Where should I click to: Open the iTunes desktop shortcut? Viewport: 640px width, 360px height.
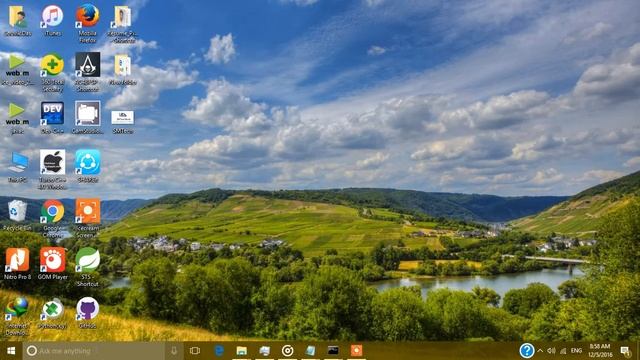pos(52,20)
